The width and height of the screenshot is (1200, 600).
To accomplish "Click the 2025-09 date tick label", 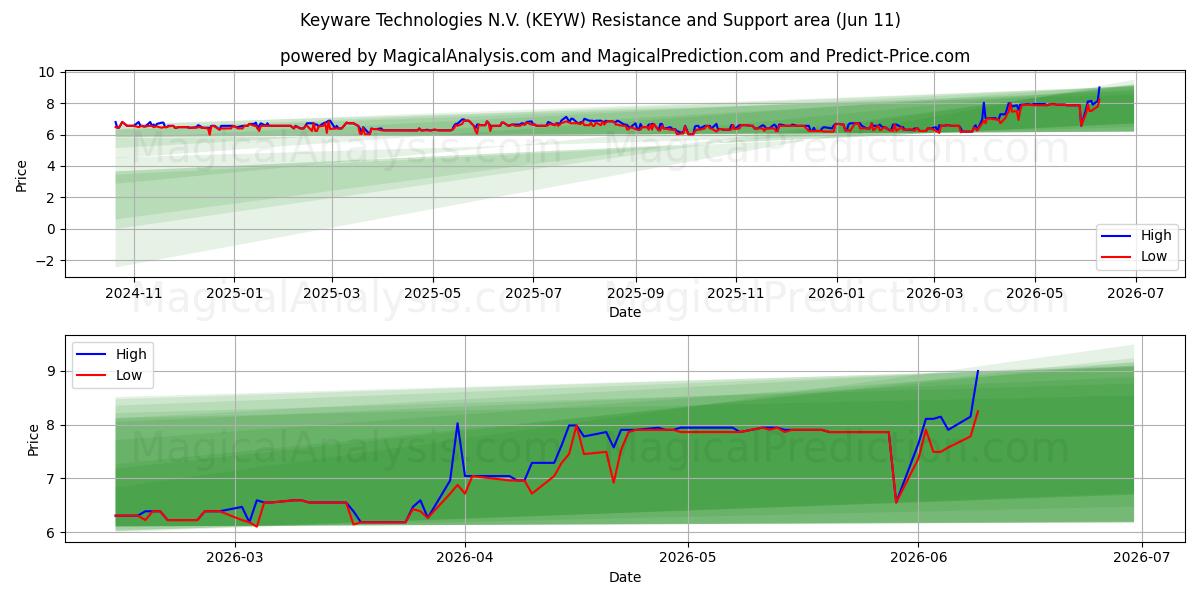I will click(635, 294).
